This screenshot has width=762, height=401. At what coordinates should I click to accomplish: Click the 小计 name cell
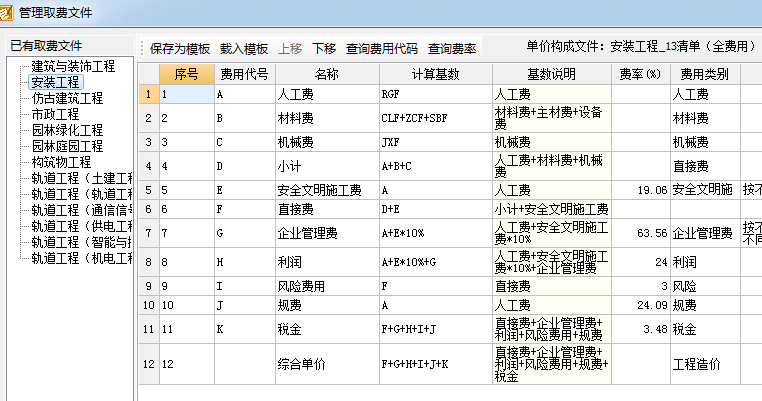pyautogui.click(x=327, y=166)
